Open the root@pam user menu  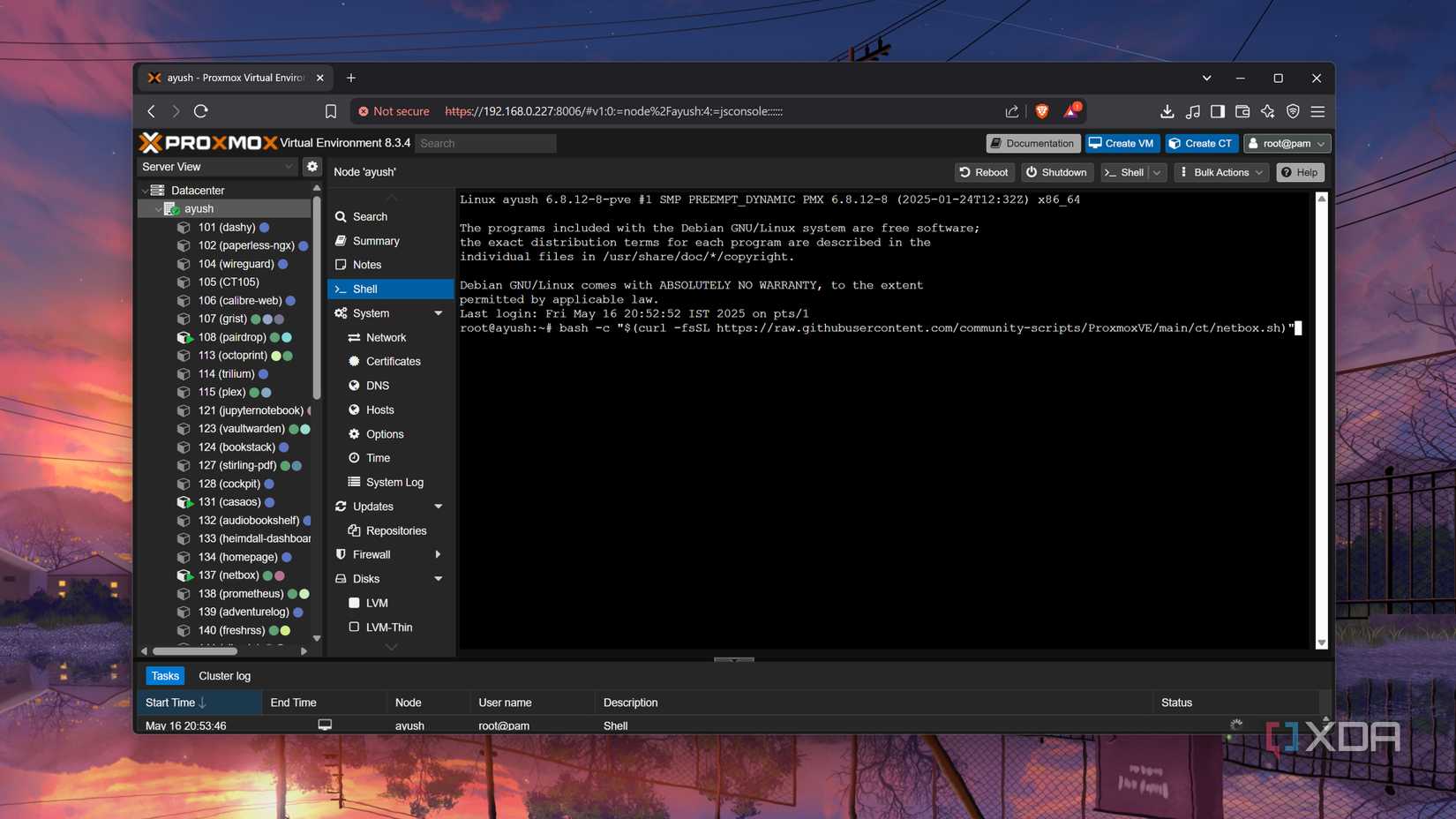point(1287,143)
